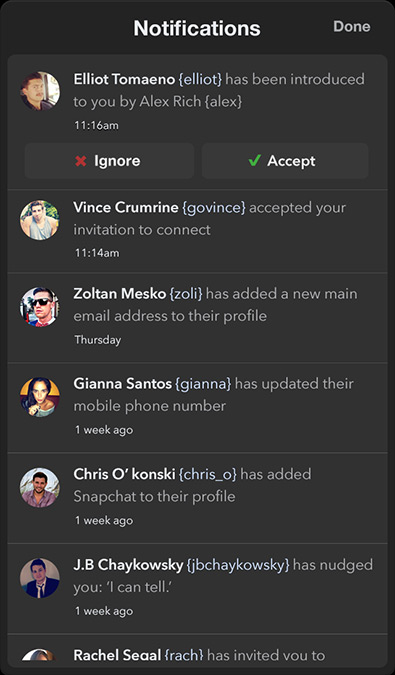Open Vince Crumrine's avatar

click(40, 220)
